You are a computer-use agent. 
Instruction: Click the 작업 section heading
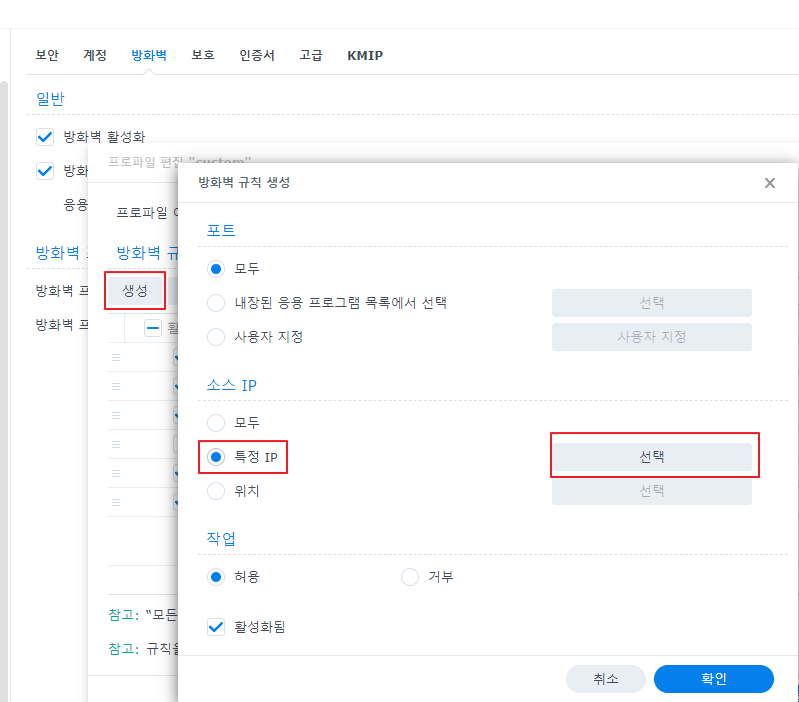(221, 538)
